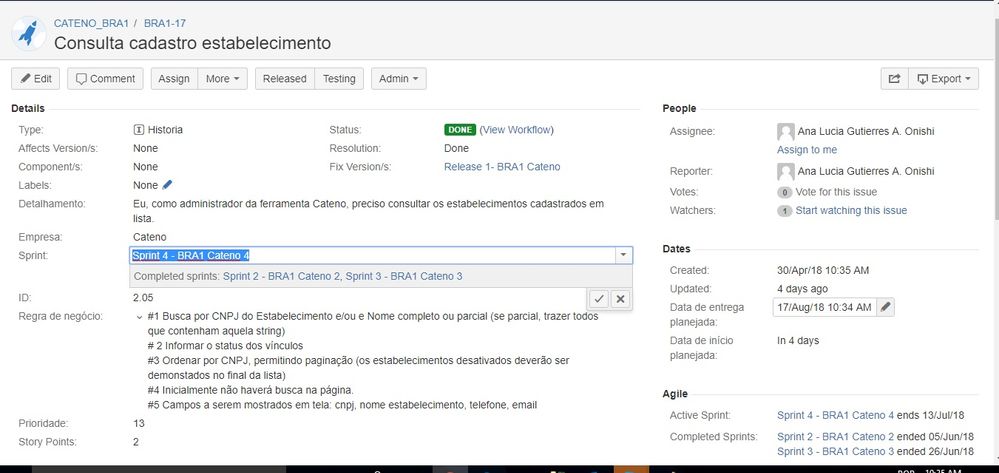Image resolution: width=999 pixels, height=473 pixels.
Task: Open the BRA1-17 issue key link
Action: coord(165,23)
